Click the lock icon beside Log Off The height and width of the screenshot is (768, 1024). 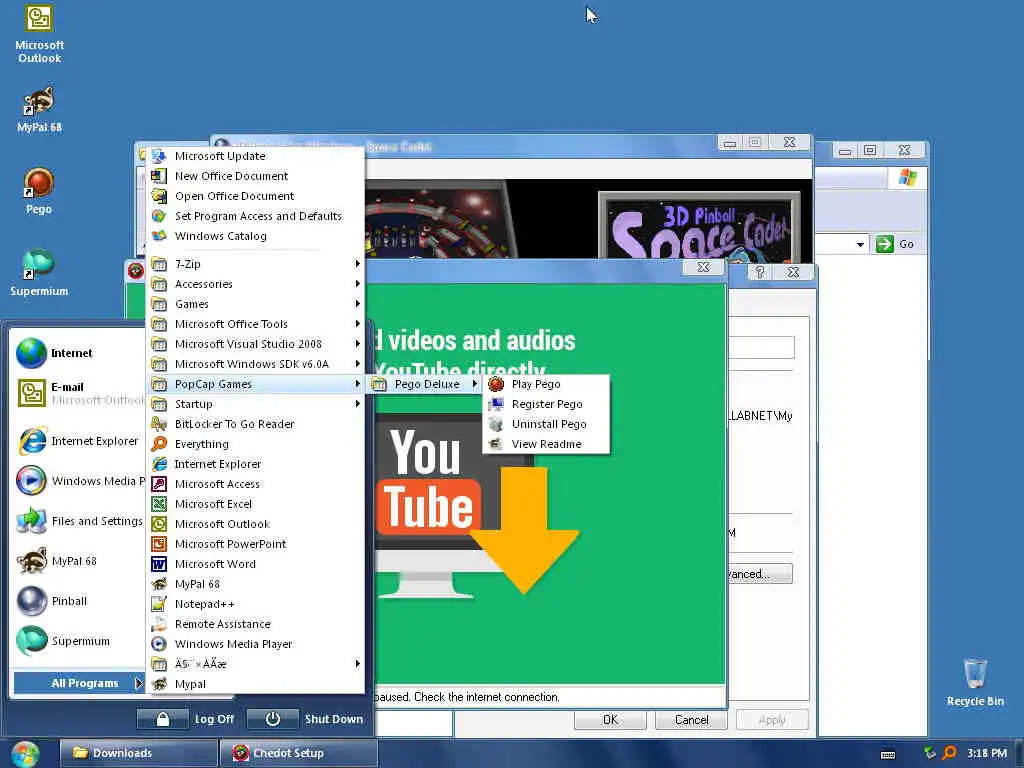[163, 719]
